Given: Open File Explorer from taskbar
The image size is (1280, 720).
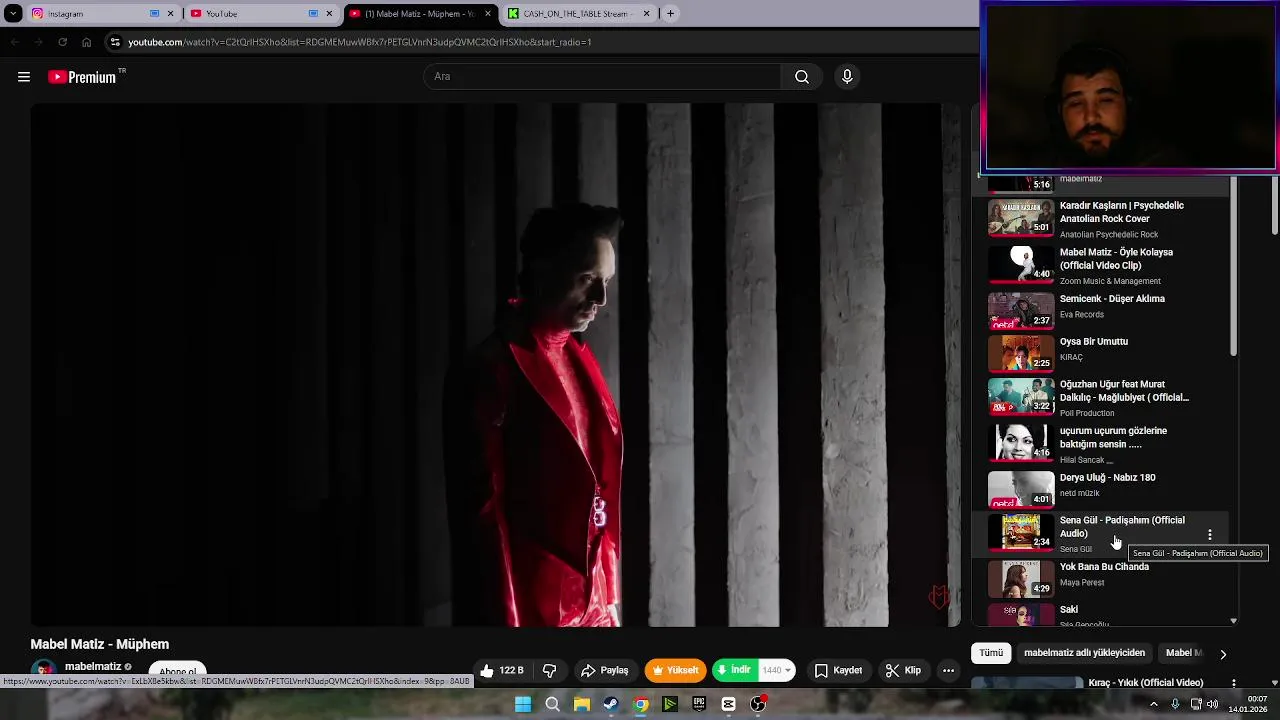Looking at the screenshot, I should pos(581,704).
